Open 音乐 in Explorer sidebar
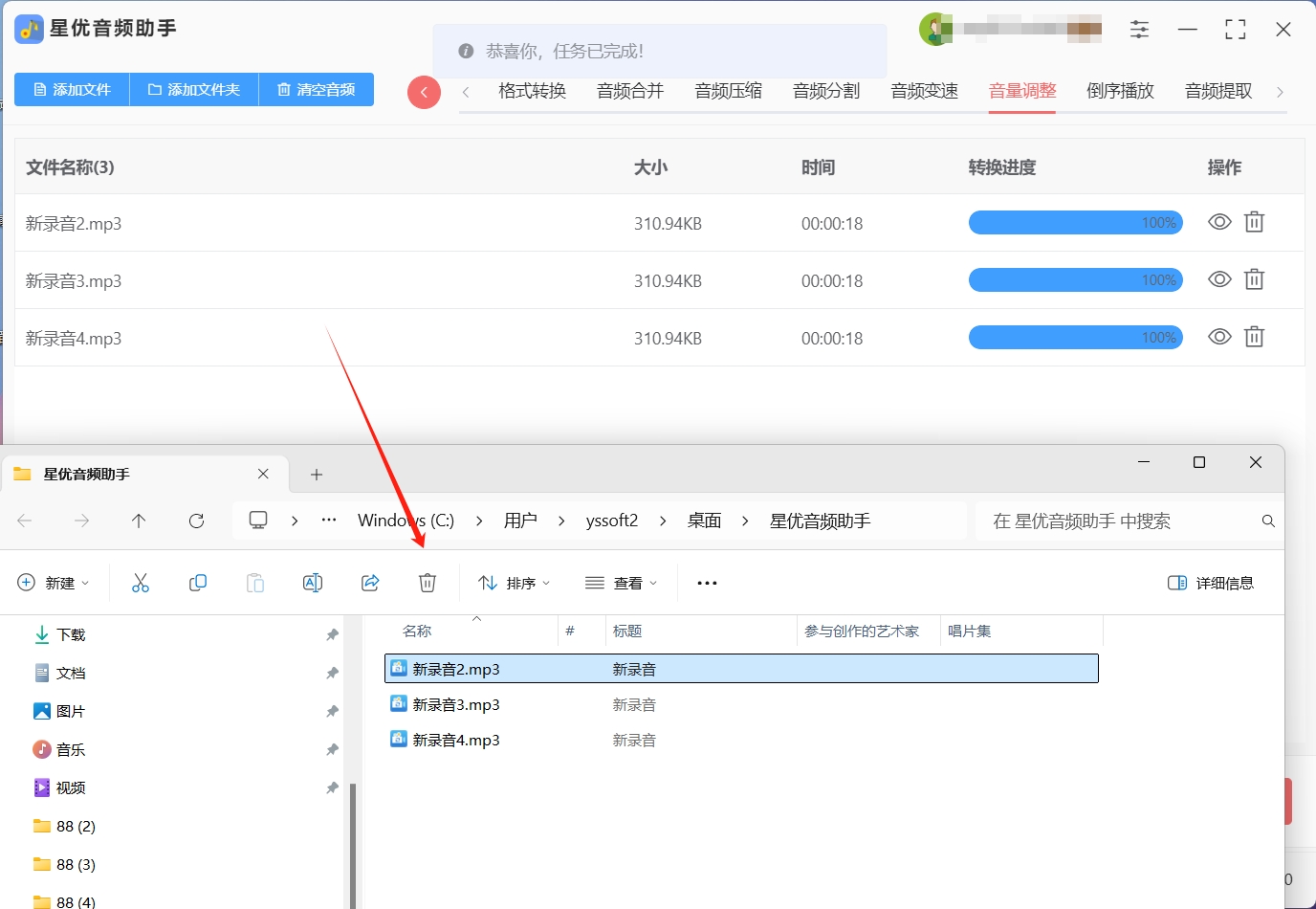This screenshot has width=1316, height=909. (71, 750)
